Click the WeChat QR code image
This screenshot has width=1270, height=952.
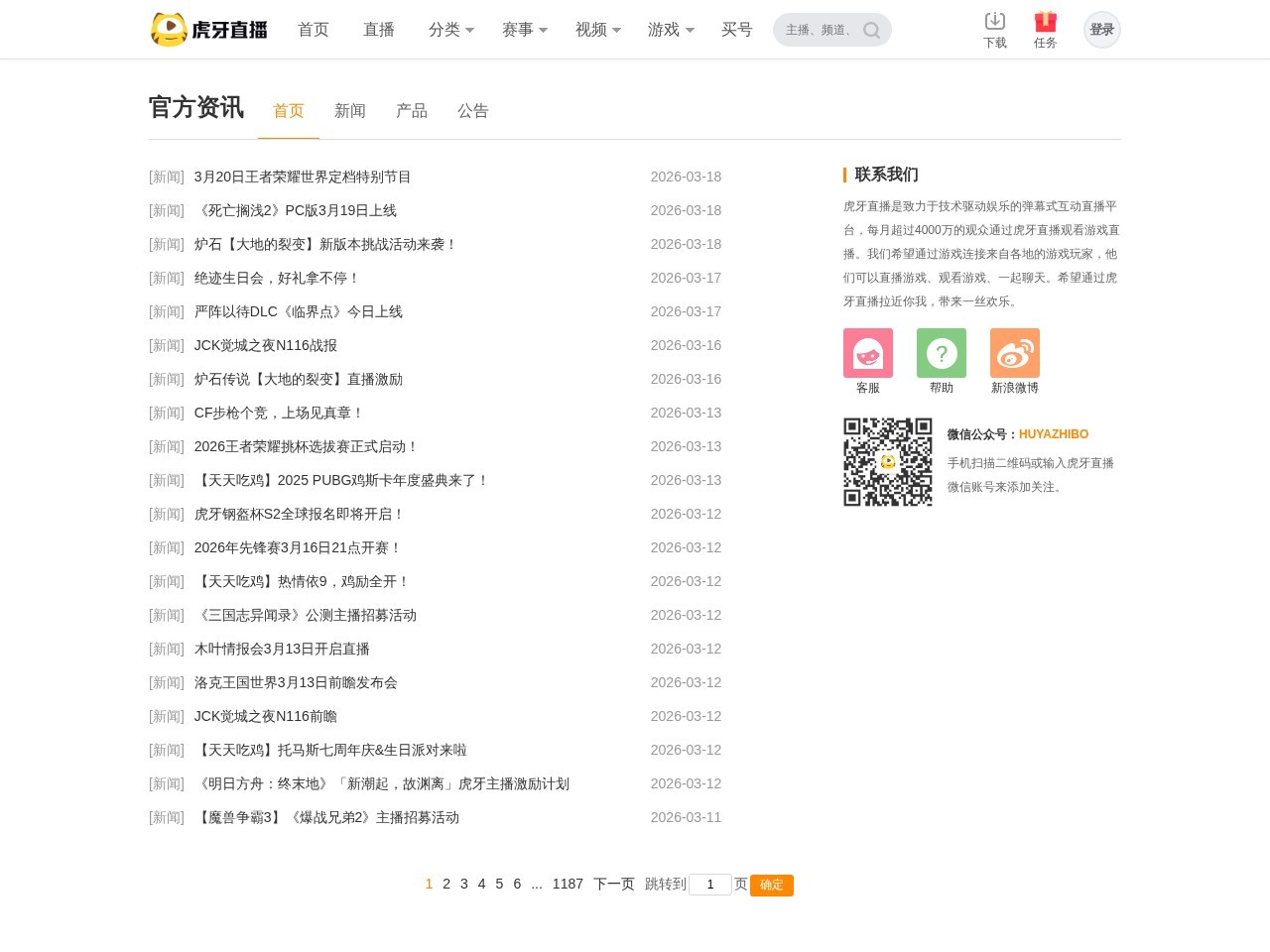[x=888, y=461]
